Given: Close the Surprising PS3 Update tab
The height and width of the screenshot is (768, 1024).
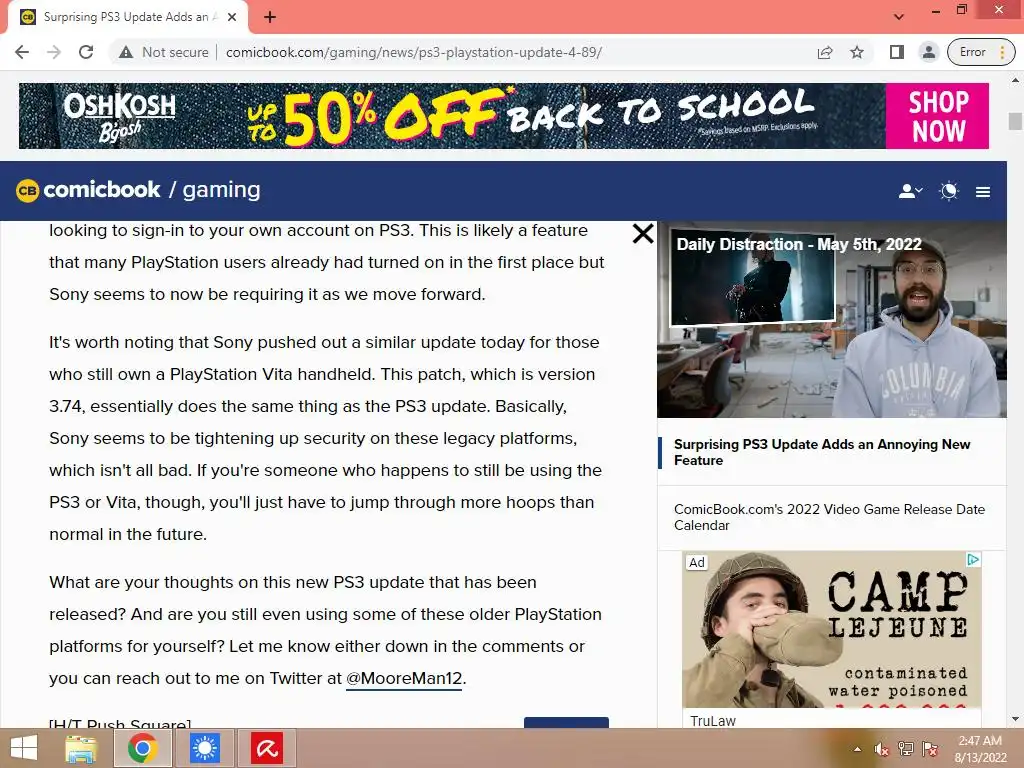Looking at the screenshot, I should tap(232, 17).
